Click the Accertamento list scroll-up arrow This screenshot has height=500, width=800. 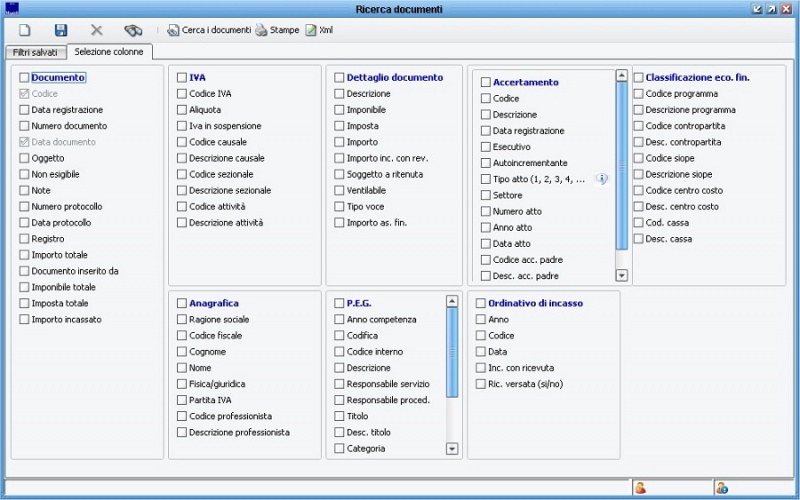pos(621,76)
